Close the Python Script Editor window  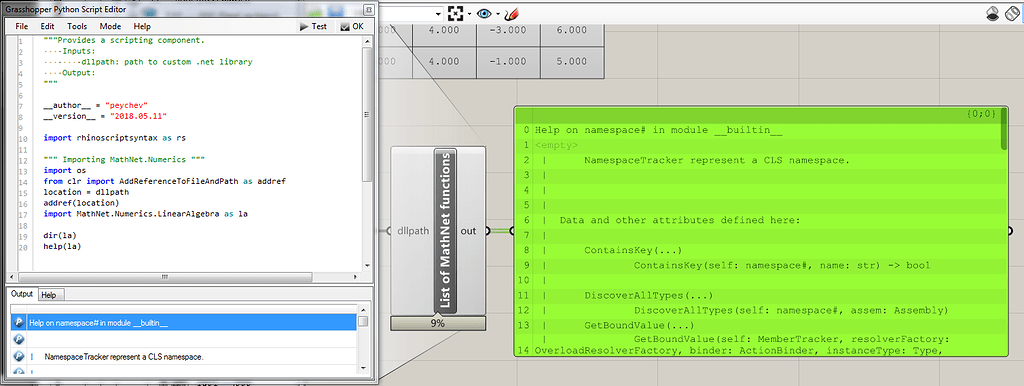(x=368, y=9)
